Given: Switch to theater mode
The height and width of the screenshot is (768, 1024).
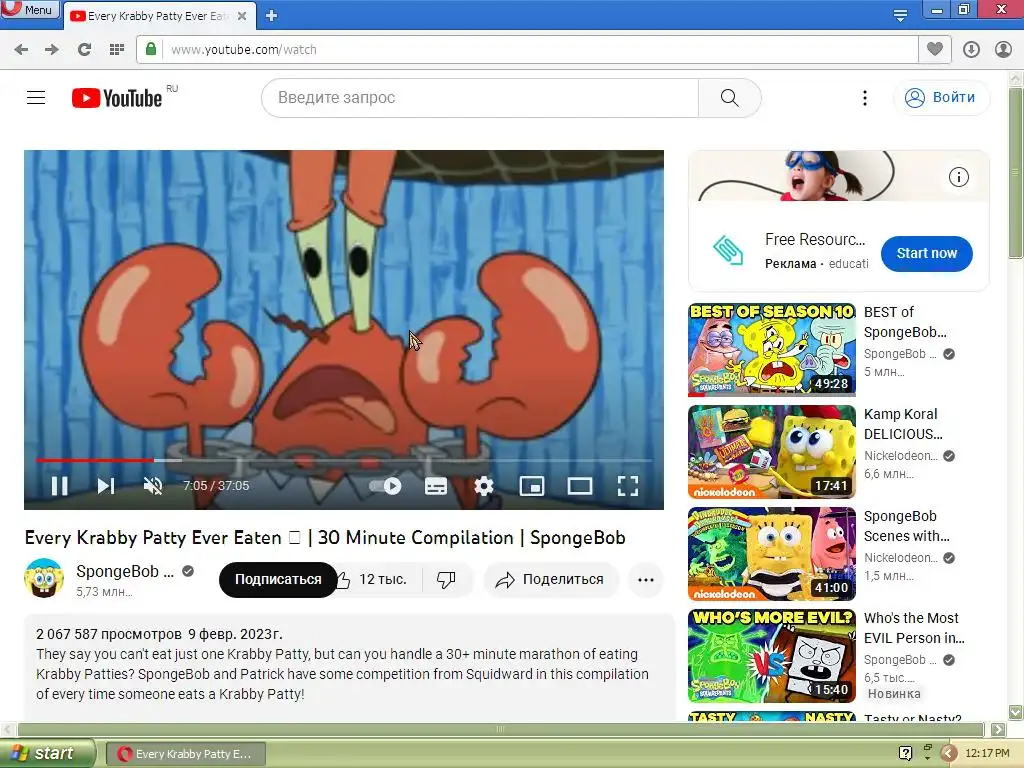Looking at the screenshot, I should click(x=580, y=486).
